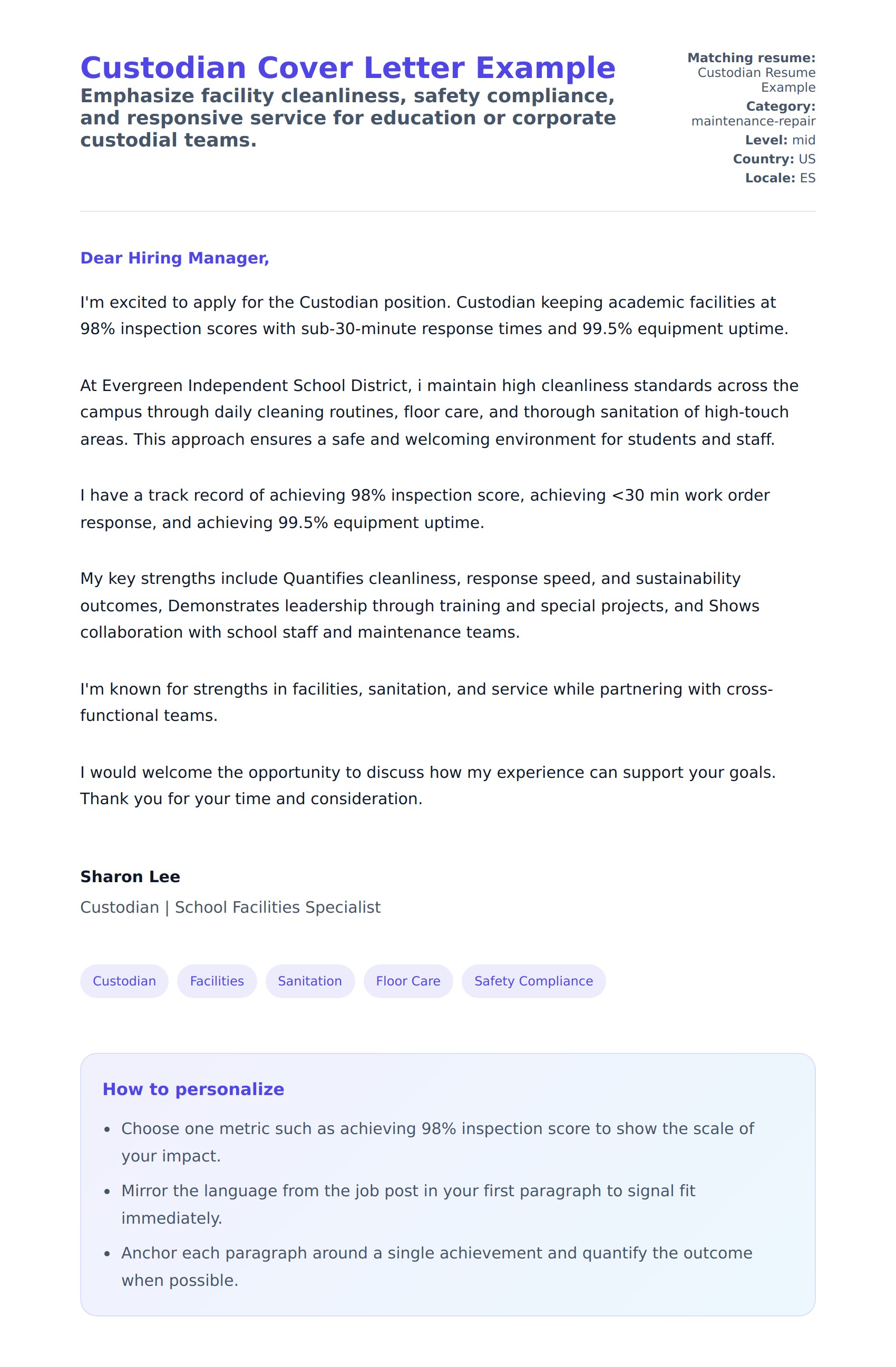Click the Custodian Cover Letter Example title
Viewport: 896px width, 1367px height.
[x=347, y=68]
